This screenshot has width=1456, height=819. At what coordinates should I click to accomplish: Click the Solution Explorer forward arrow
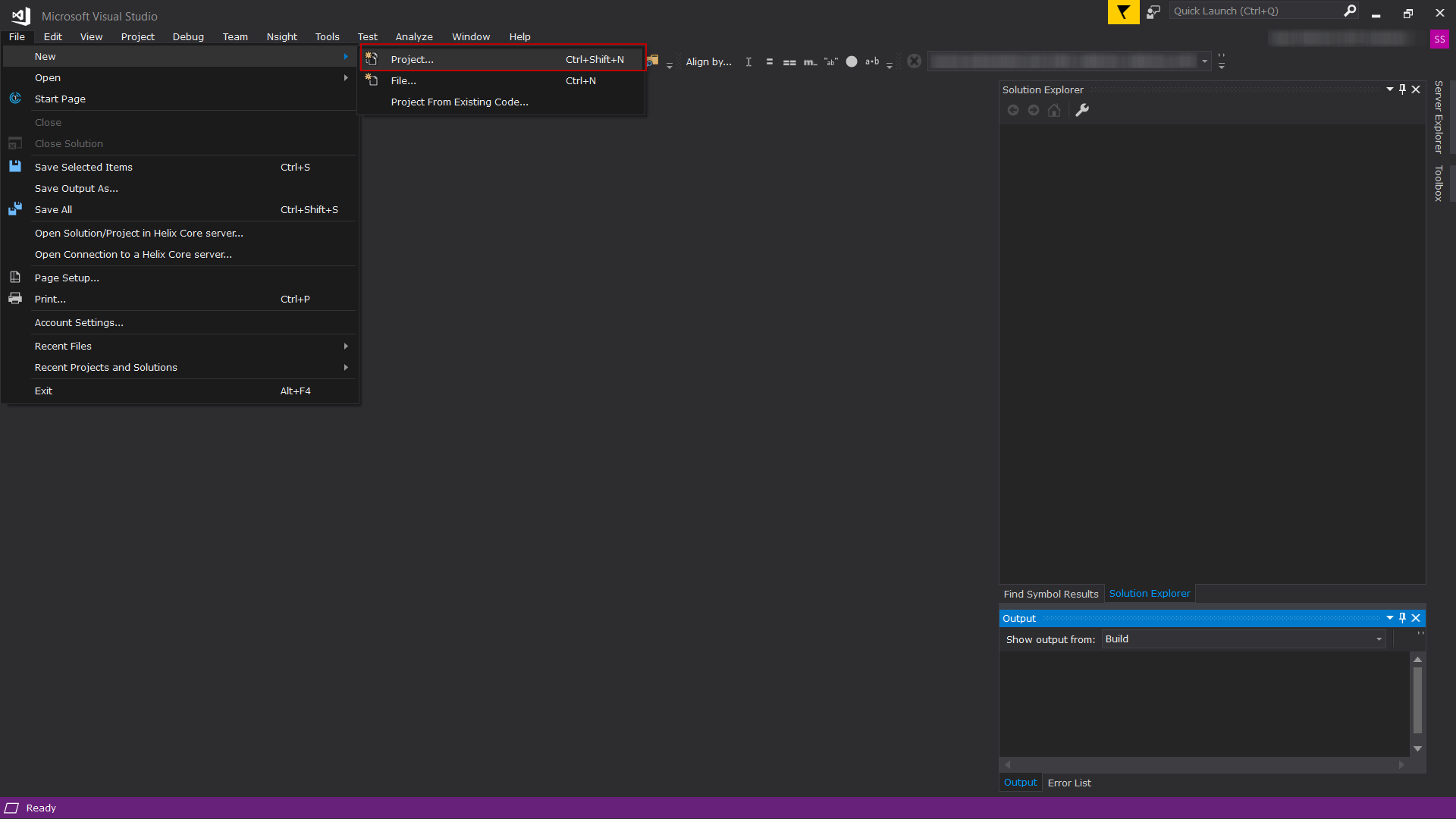pos(1034,111)
